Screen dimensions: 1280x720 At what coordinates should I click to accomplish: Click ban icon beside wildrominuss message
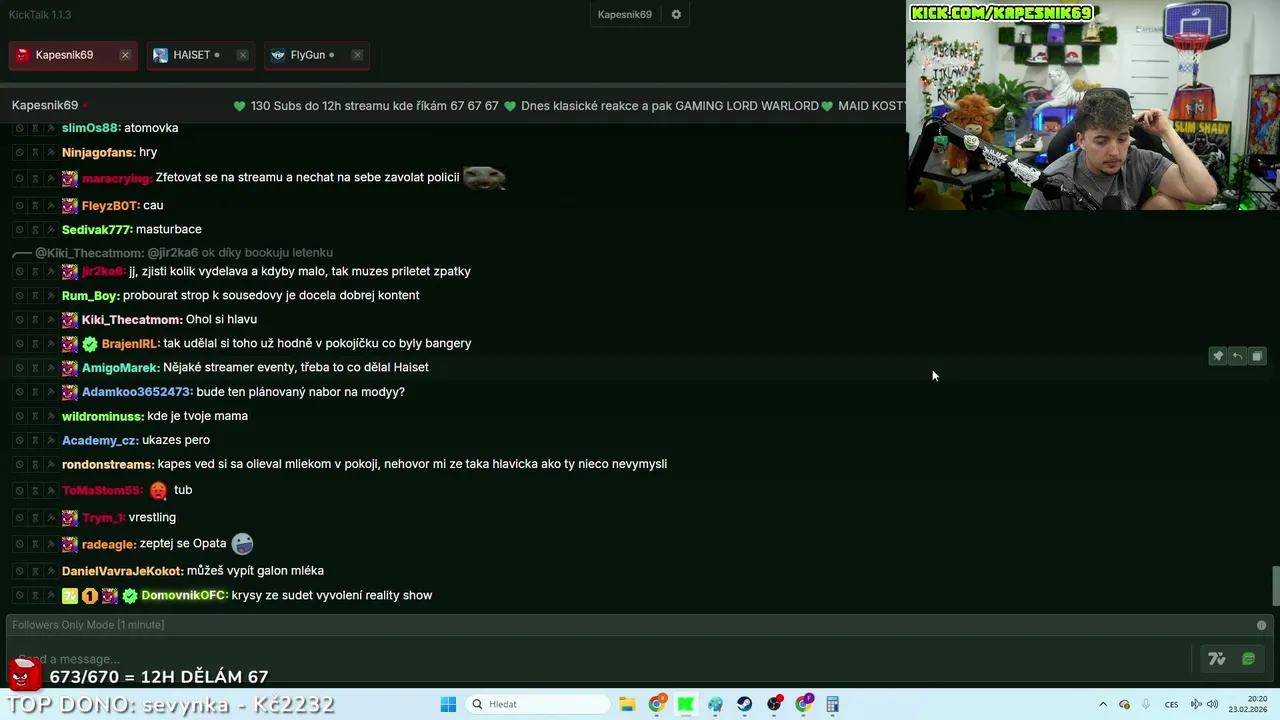[19, 416]
